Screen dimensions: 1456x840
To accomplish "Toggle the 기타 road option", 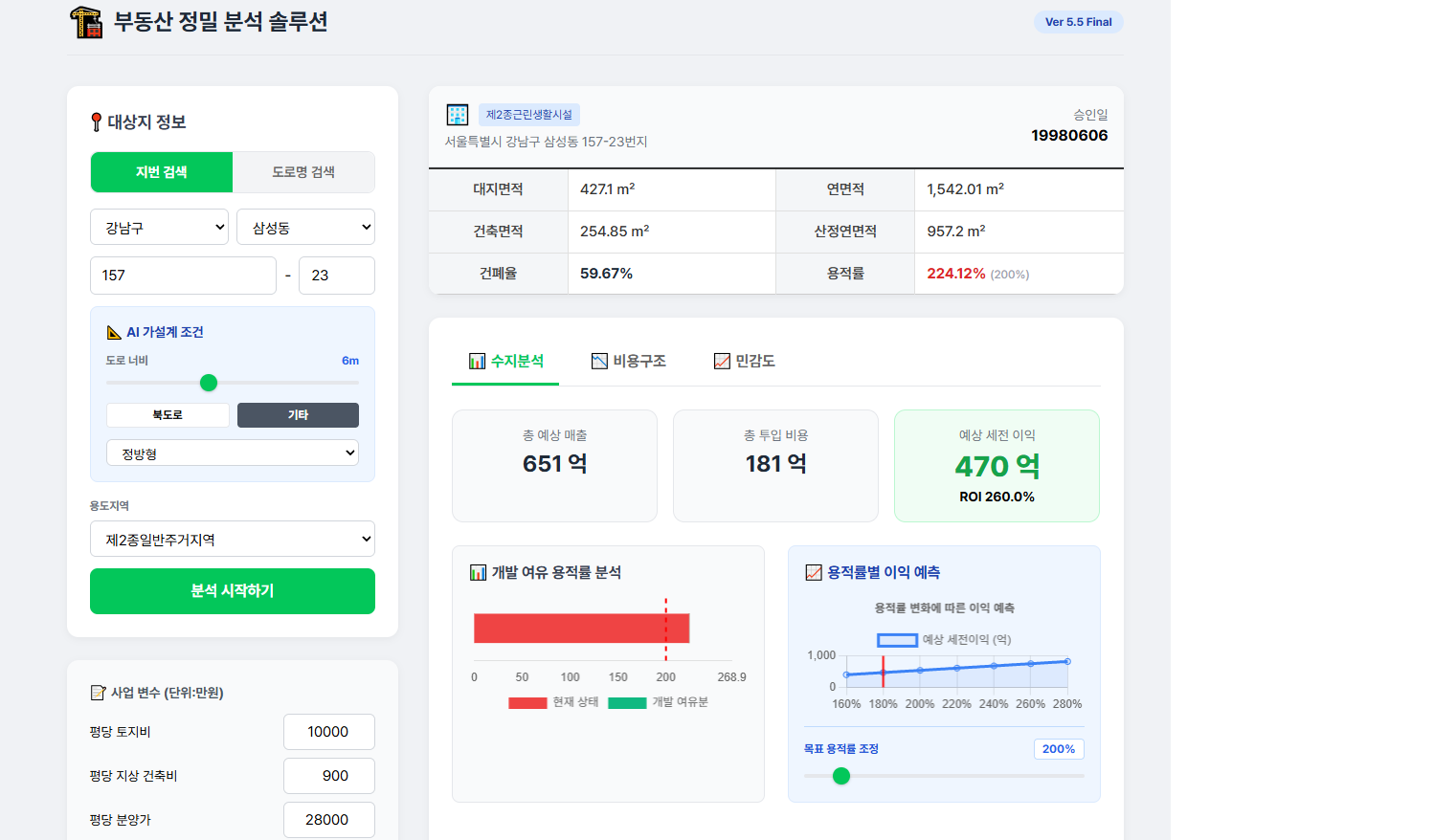I will click(x=298, y=415).
